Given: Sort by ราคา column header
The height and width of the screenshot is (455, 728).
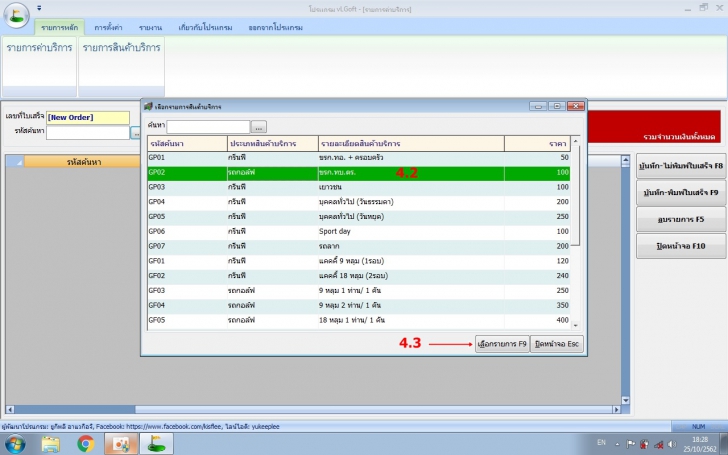Looking at the screenshot, I should tap(537, 143).
